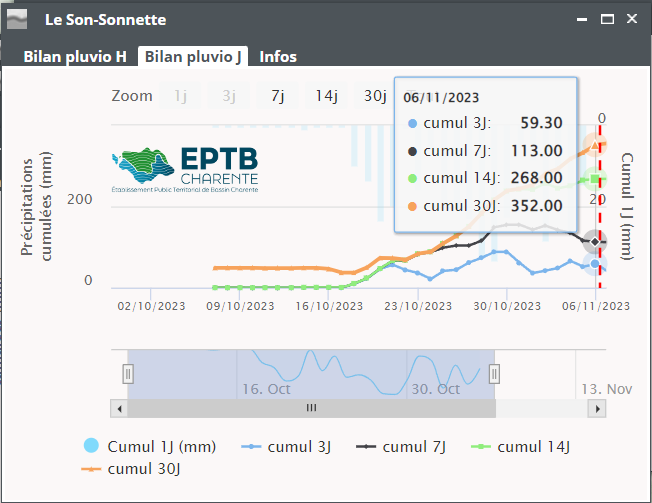
Task: Click the horizontal scrollbar thumb grip
Action: pos(311,408)
